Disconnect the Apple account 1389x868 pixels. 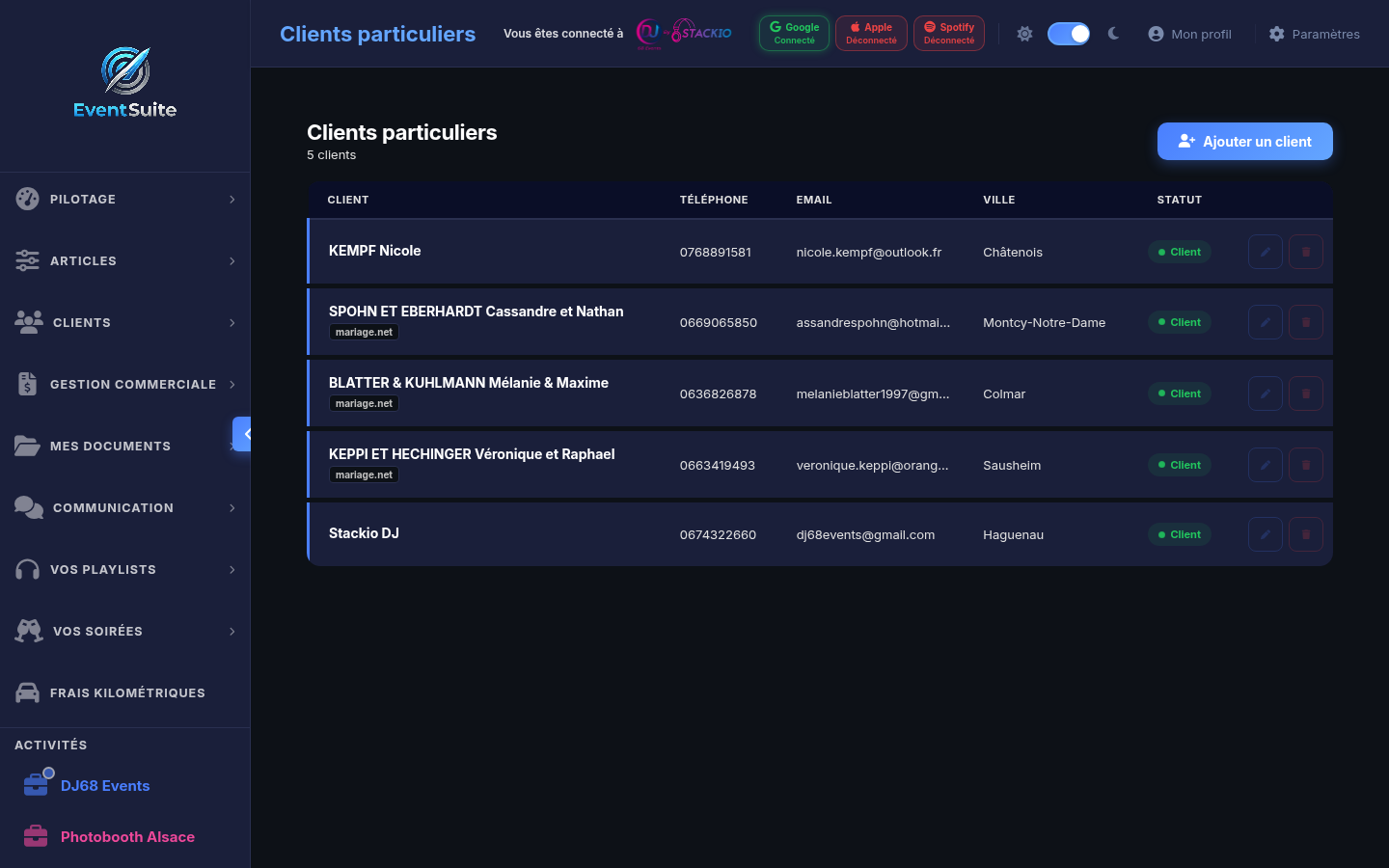coord(871,32)
